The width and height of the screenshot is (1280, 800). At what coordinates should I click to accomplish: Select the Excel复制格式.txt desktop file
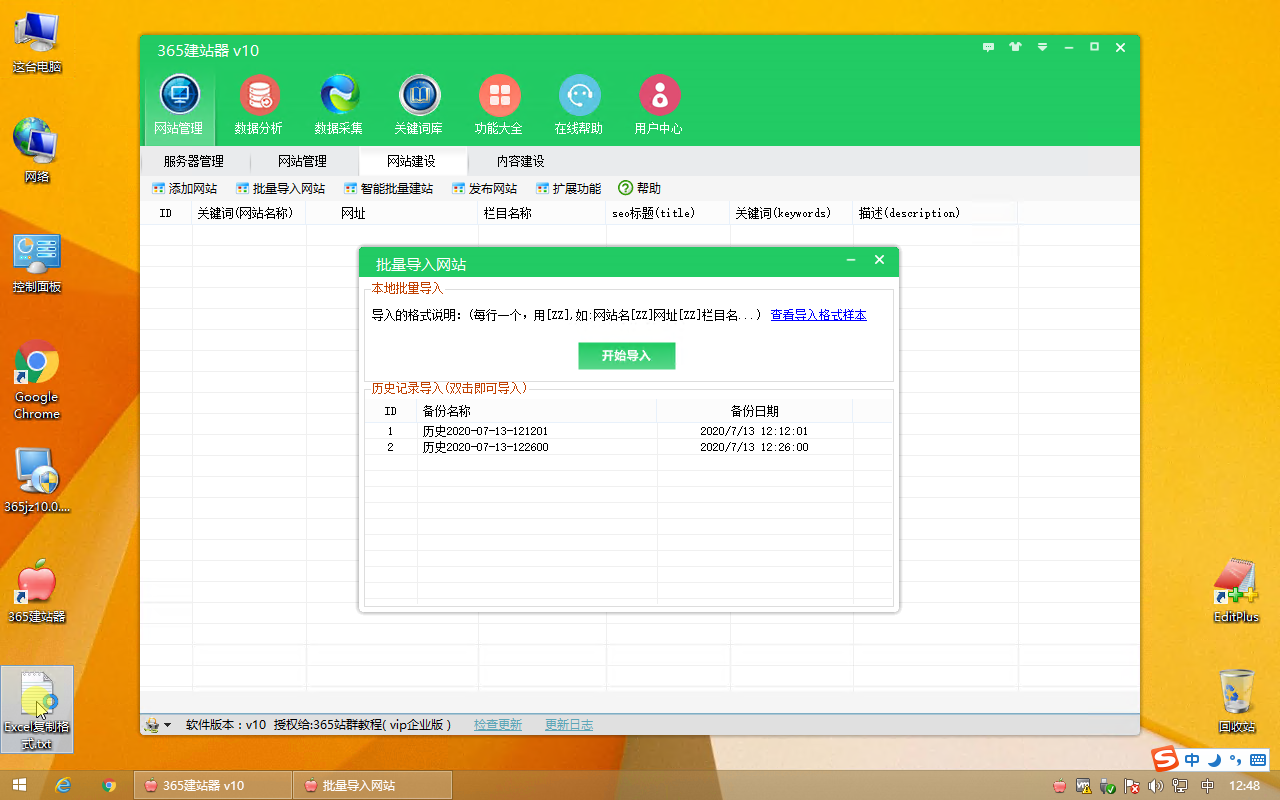point(37,709)
